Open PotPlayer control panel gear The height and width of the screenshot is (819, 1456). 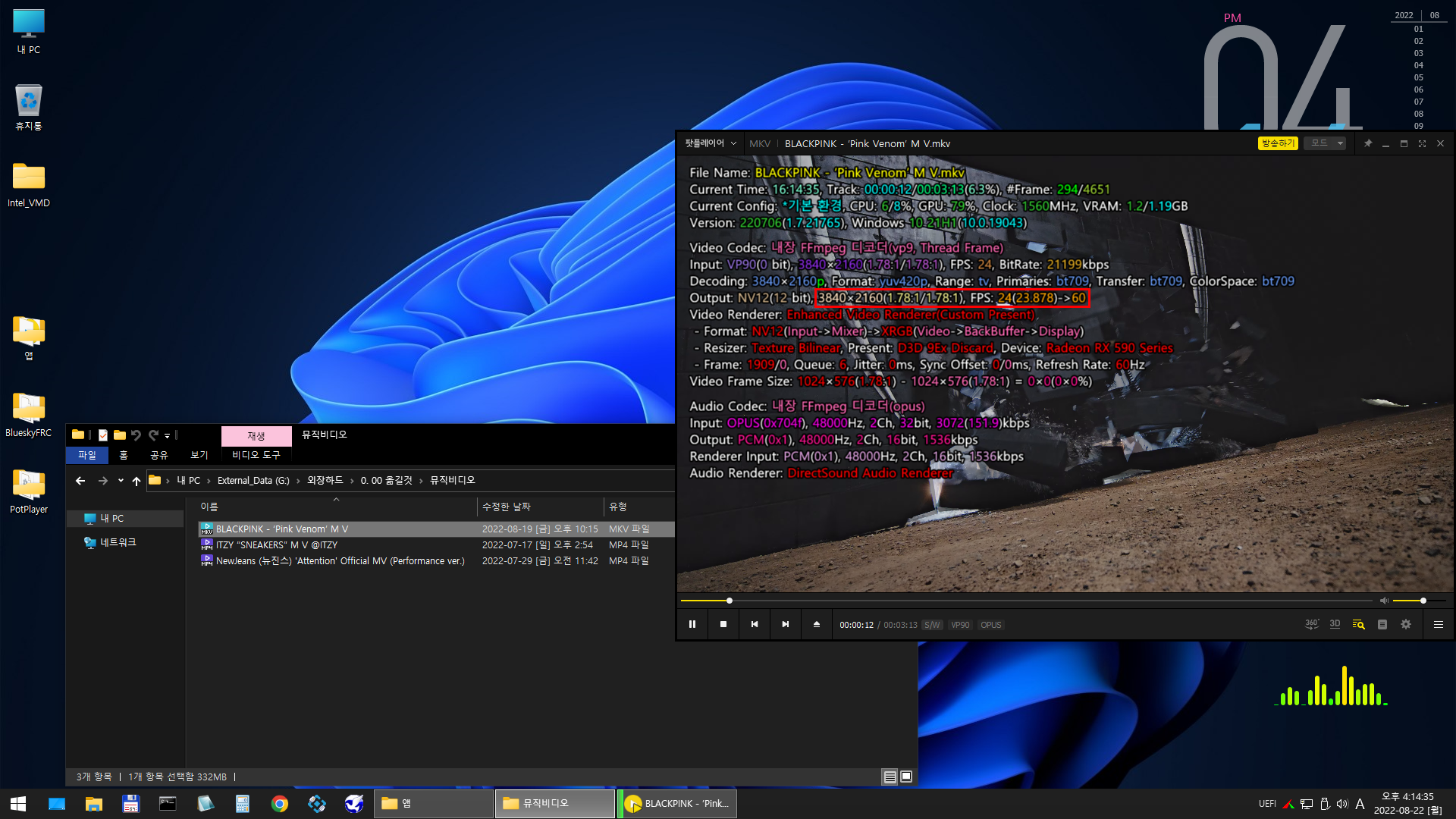[1406, 624]
